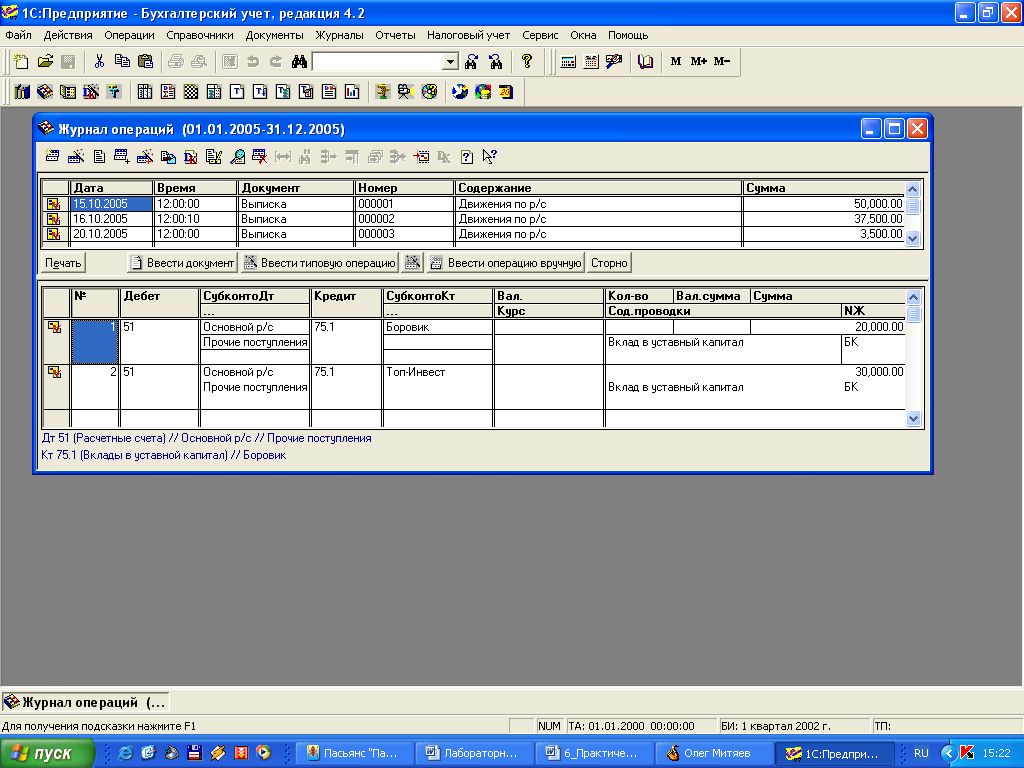Click the Copy icon in main toolbar

pos(122,61)
